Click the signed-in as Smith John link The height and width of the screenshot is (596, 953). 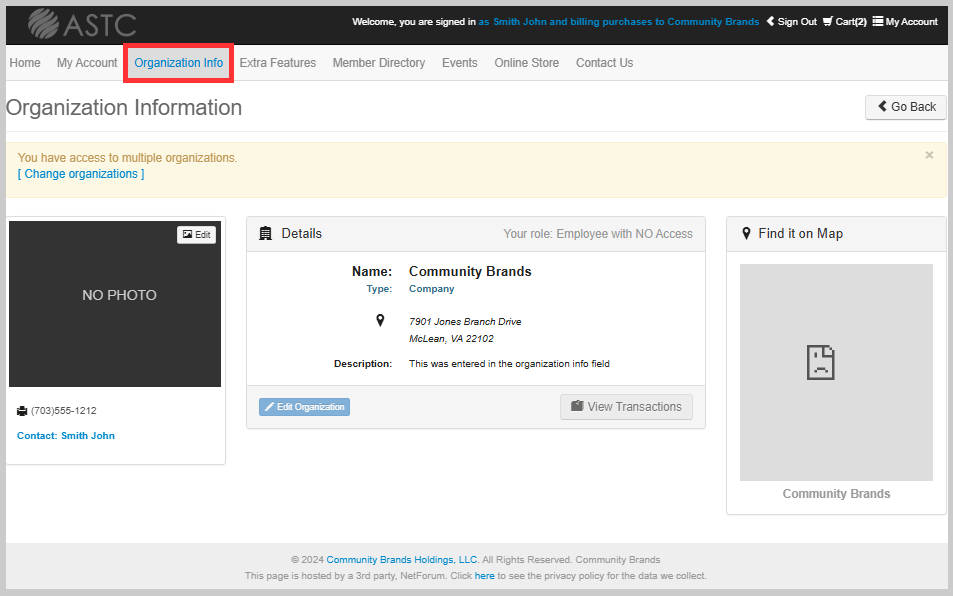[x=619, y=22]
